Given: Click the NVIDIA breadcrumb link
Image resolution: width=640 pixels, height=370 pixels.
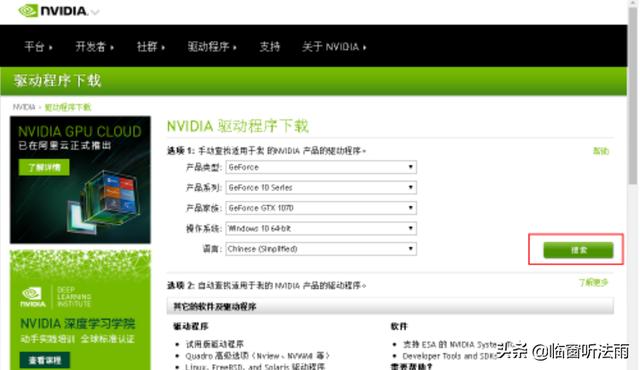Looking at the screenshot, I should tap(24, 107).
